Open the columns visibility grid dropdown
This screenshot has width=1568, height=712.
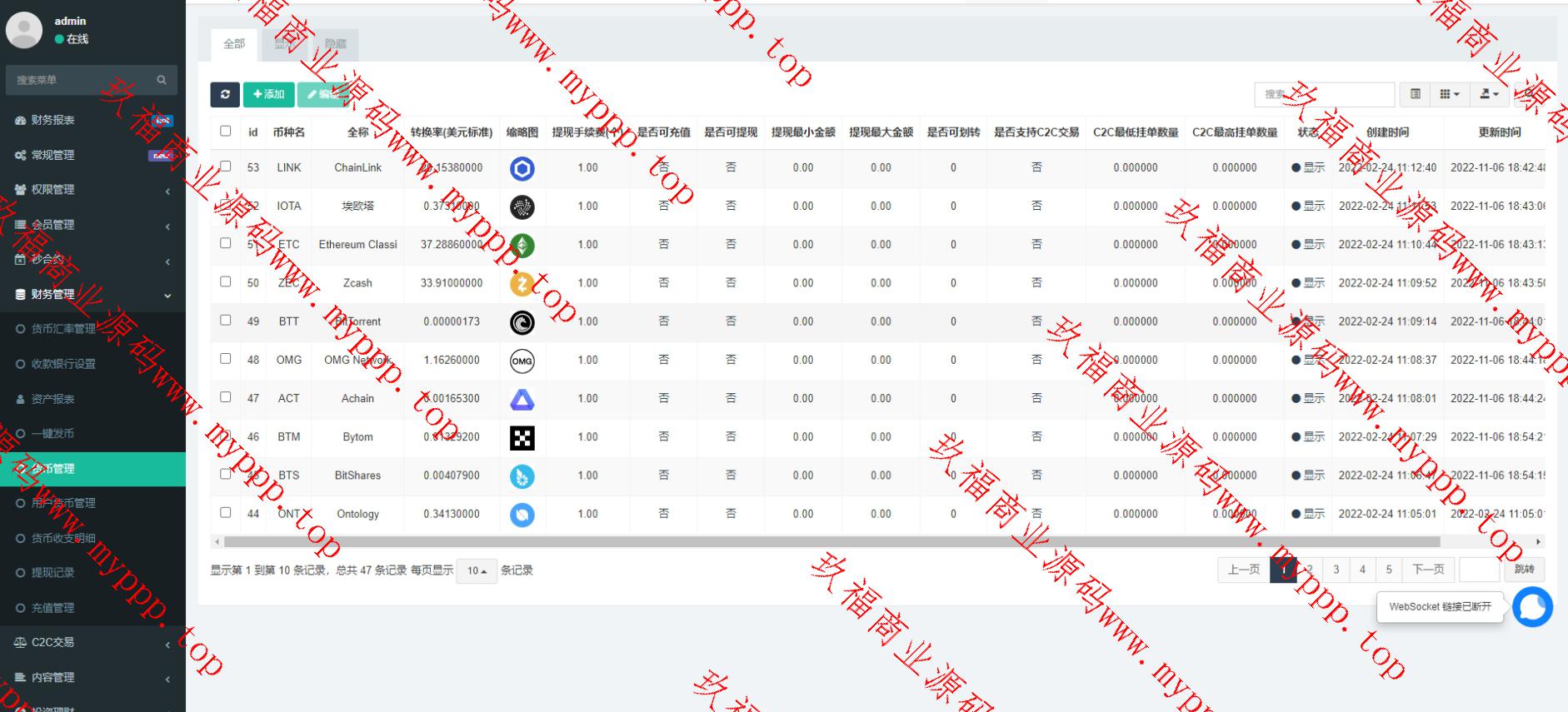tap(1450, 94)
